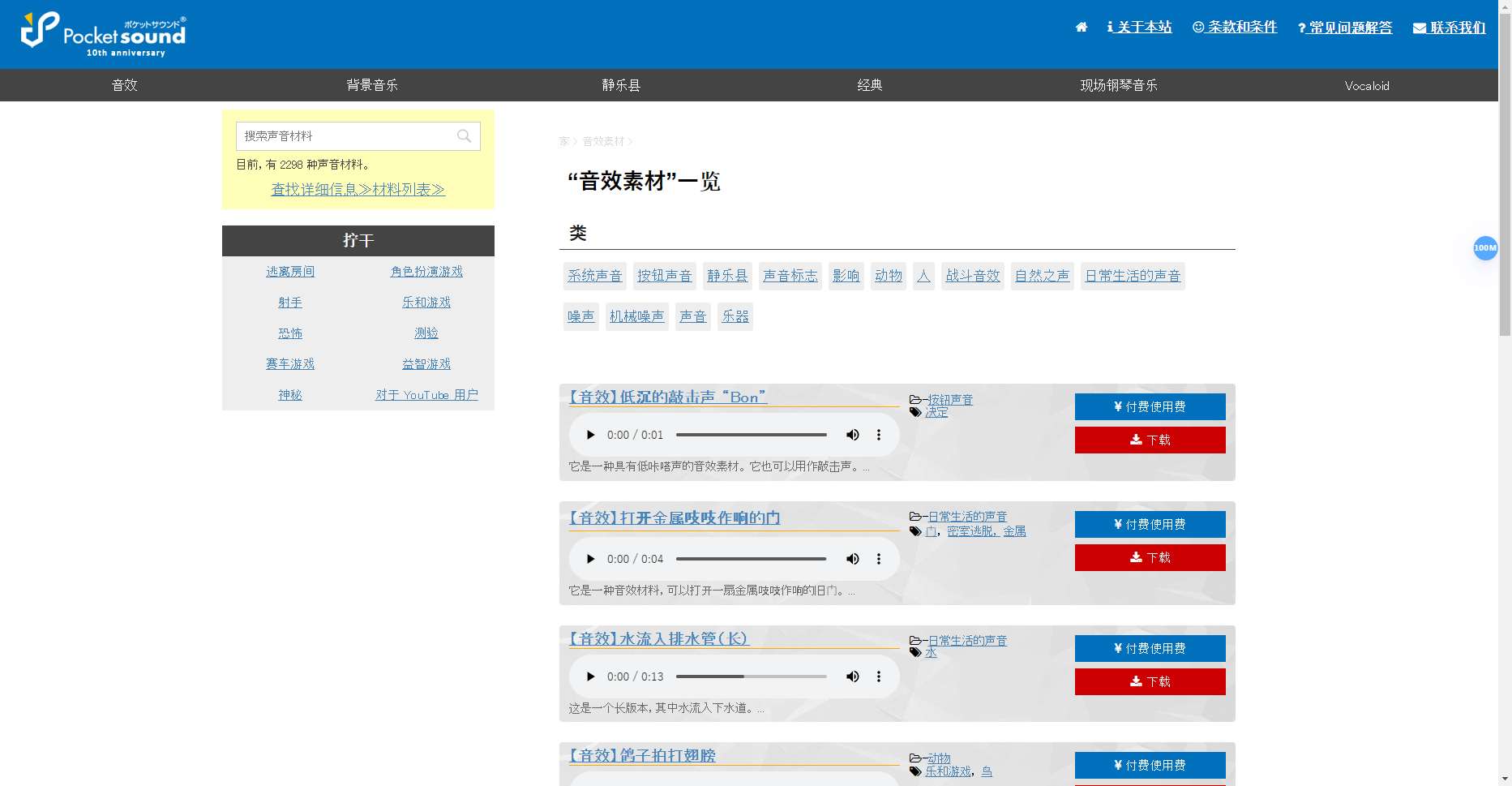Click the 密室逃脱 tag link
The height and width of the screenshot is (786, 1512).
972,531
